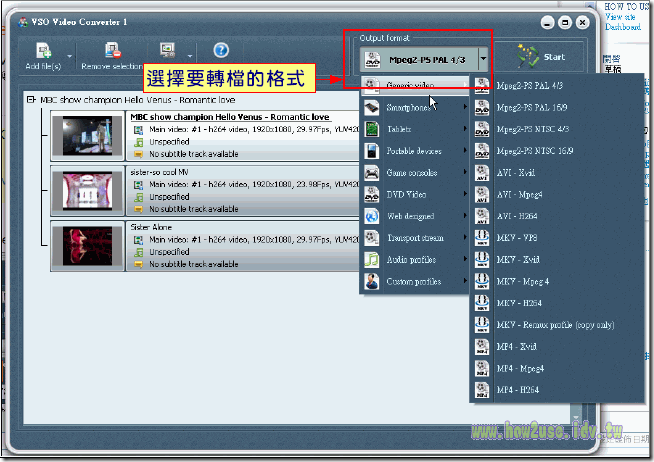Open the Web designed submenu
Viewport: 654px width, 462px height.
[415, 216]
